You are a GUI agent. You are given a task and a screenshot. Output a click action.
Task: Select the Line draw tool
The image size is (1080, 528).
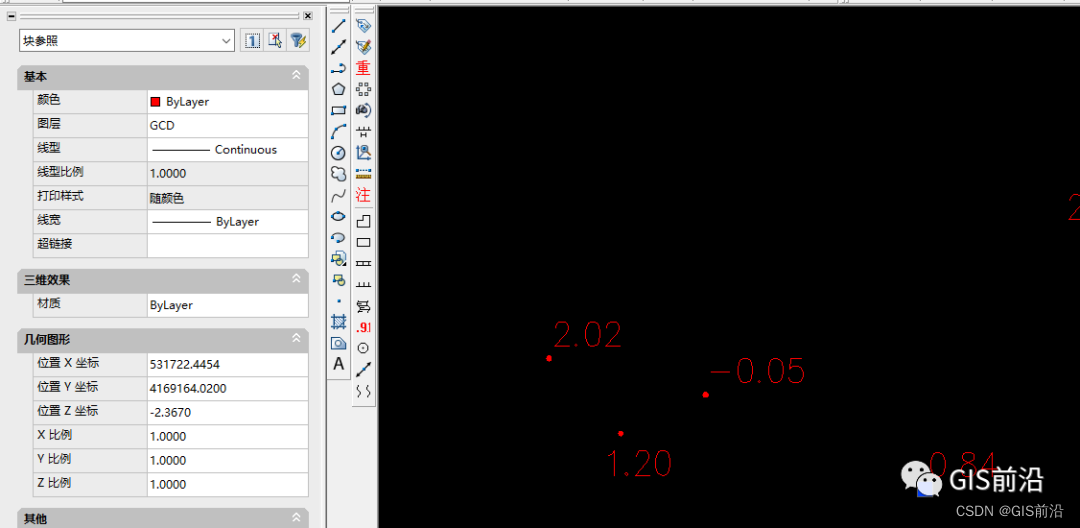coord(338,26)
